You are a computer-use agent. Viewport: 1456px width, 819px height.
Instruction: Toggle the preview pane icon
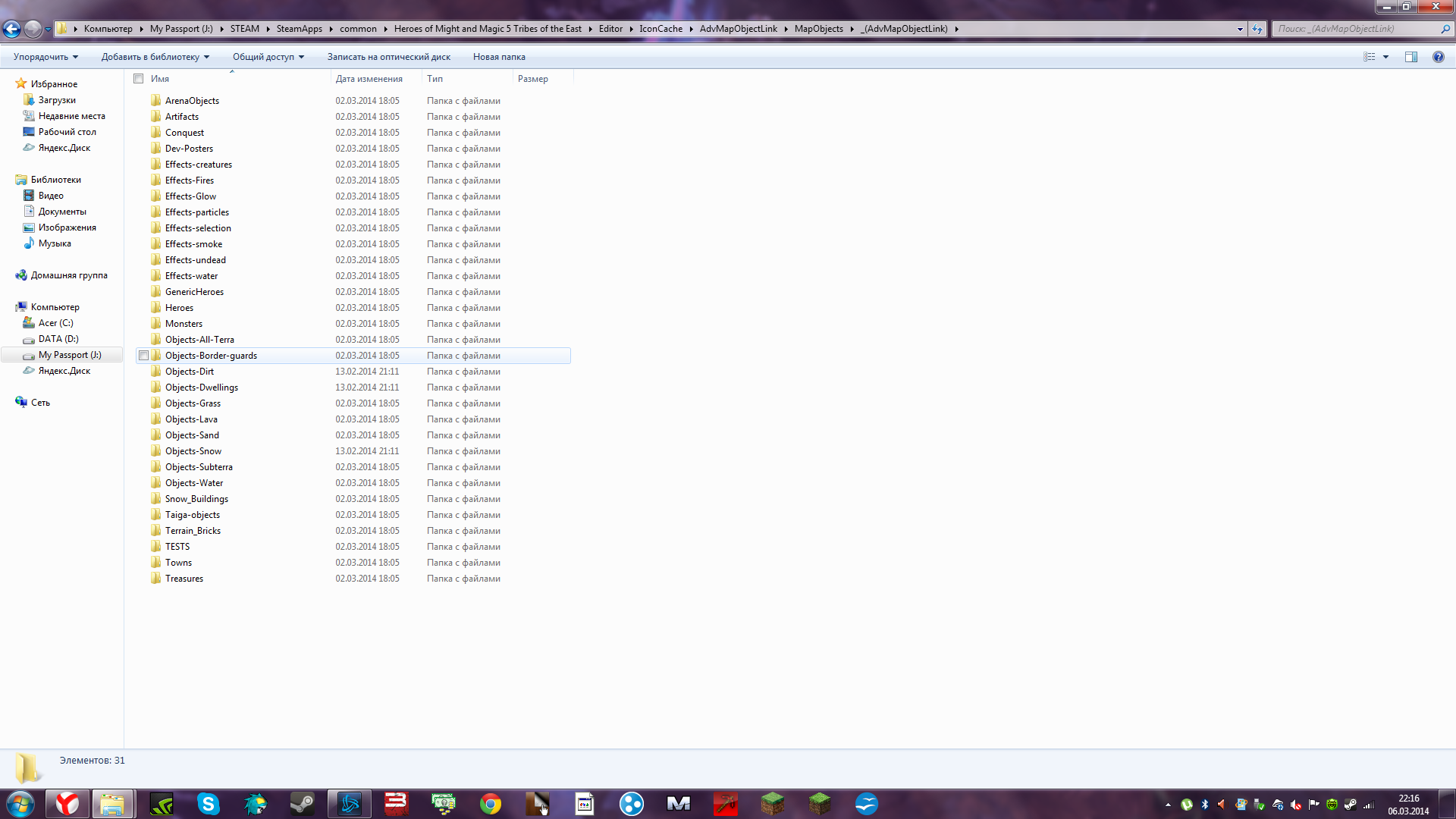(1411, 57)
